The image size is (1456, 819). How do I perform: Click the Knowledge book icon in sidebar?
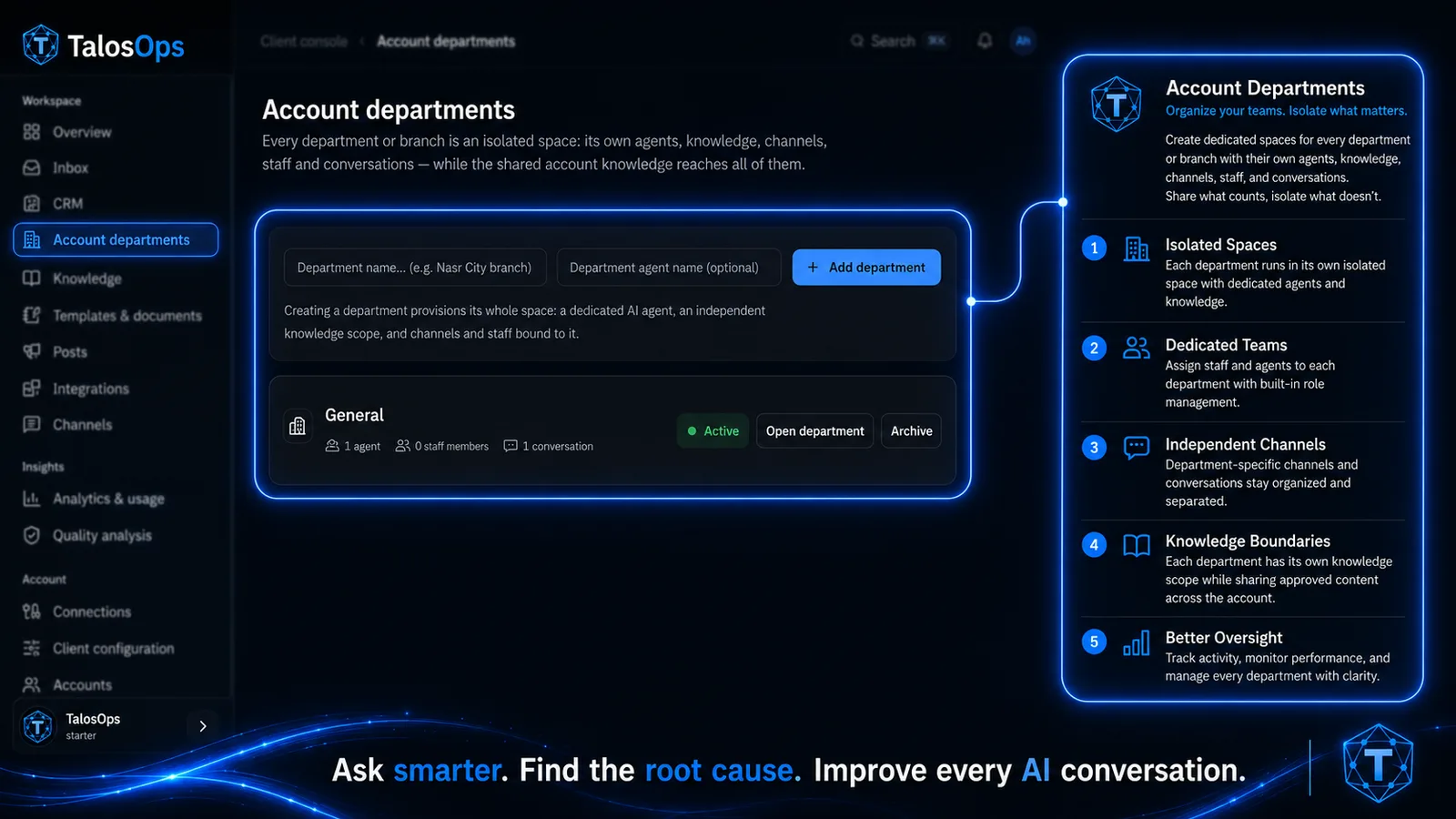tap(32, 278)
